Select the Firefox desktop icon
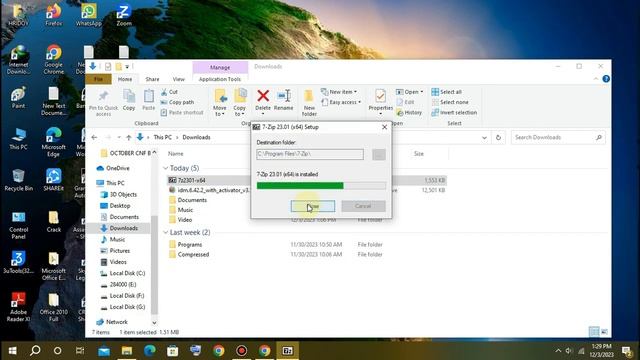Screen dimensions: 640x360 click(x=53, y=15)
